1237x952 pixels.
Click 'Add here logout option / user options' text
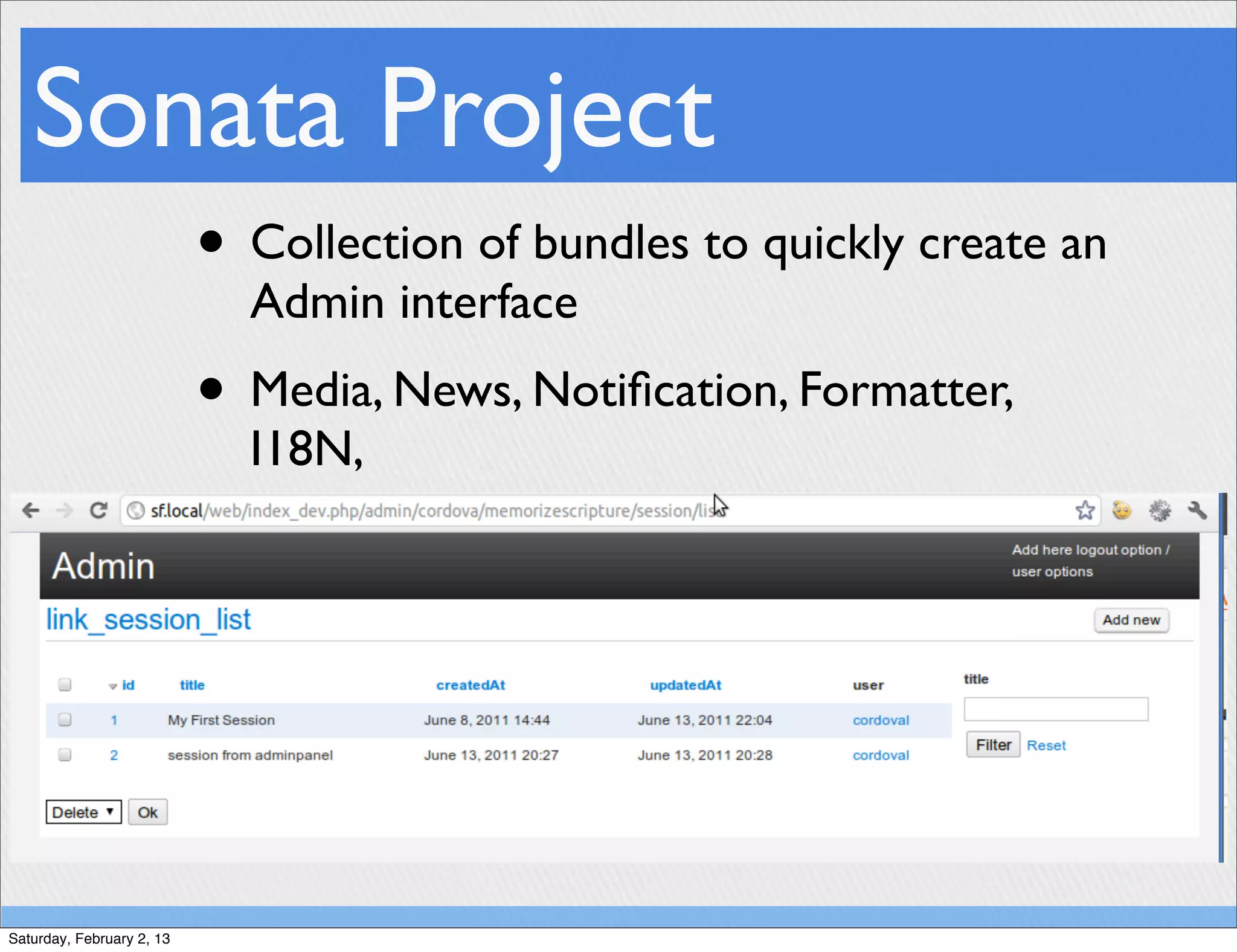tap(1091, 561)
